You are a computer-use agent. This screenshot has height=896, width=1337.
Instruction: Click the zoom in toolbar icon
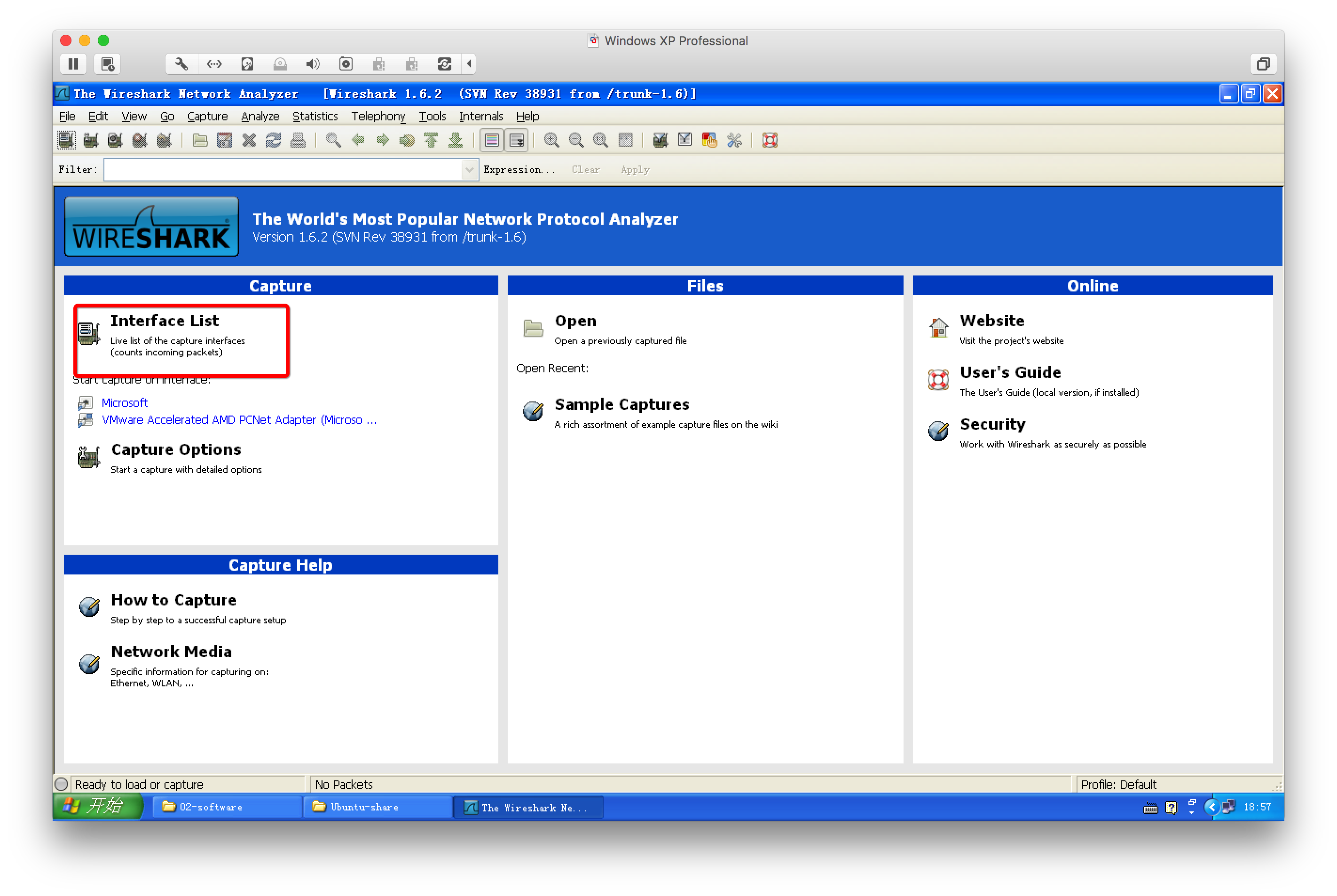(551, 140)
